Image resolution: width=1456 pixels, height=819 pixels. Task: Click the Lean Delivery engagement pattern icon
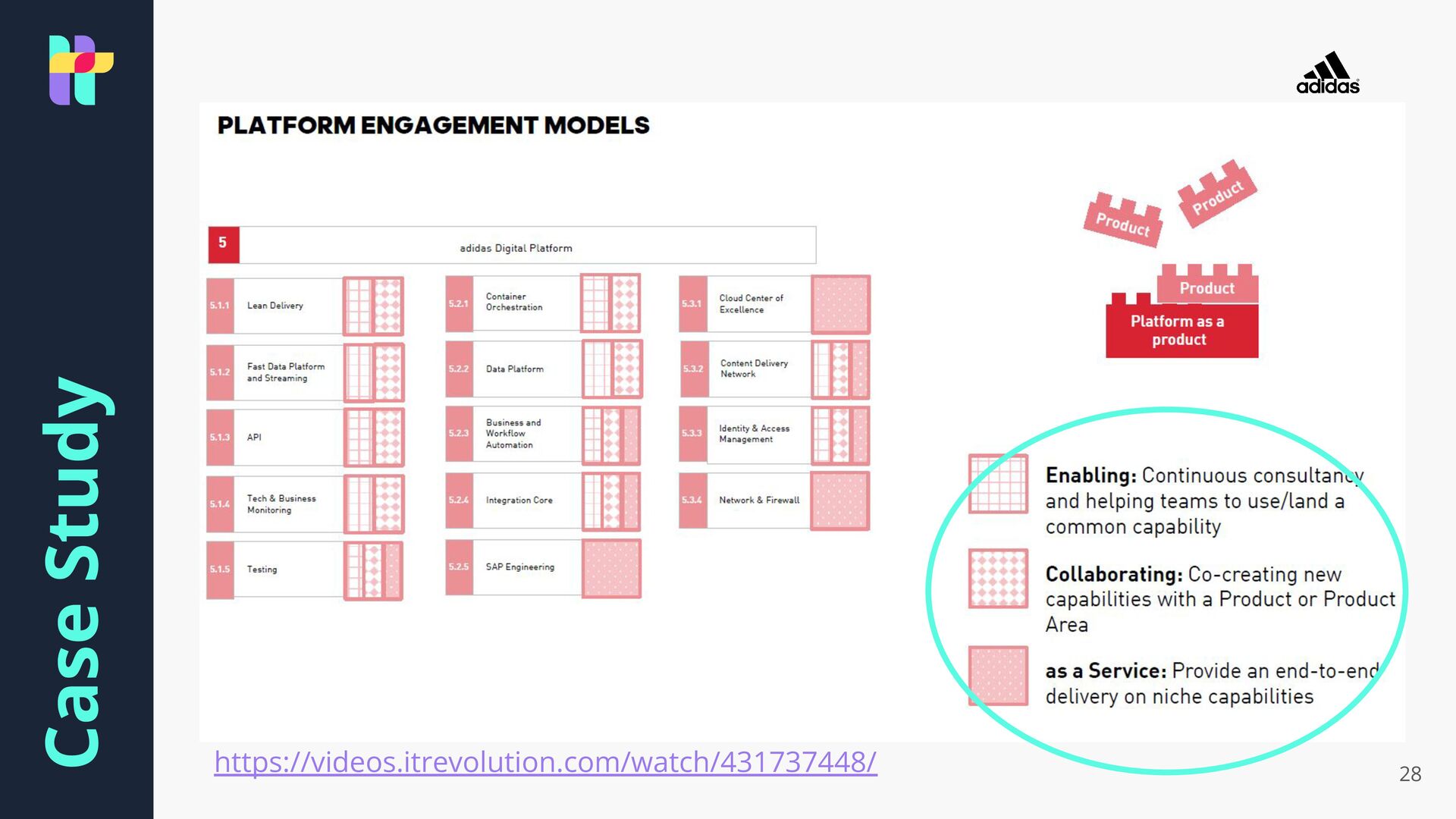point(373,306)
